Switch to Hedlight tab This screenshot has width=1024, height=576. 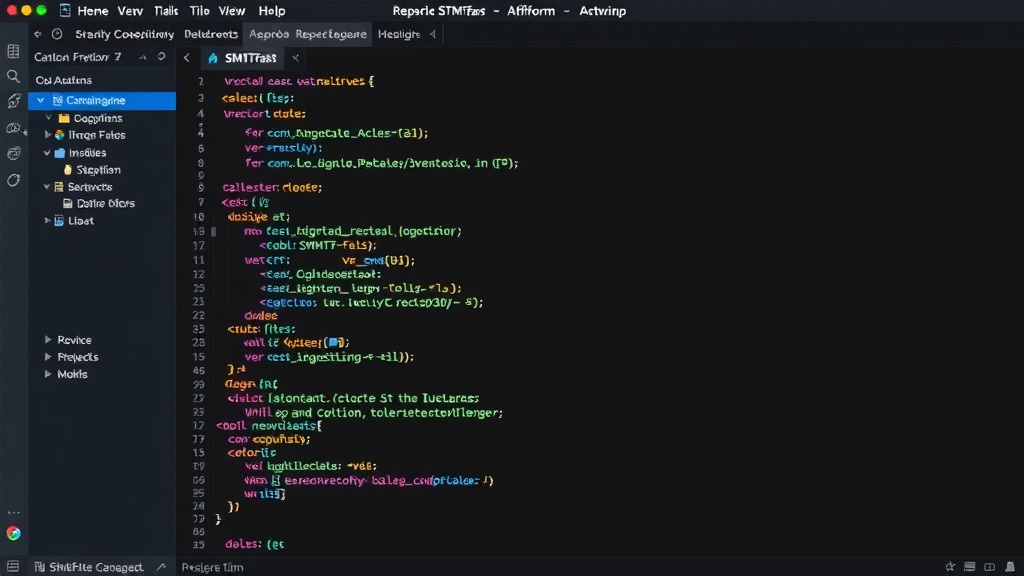point(398,34)
